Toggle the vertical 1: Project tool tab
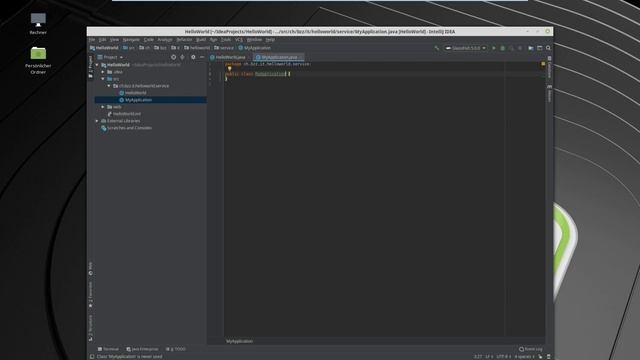Viewport: 640px width, 360px height. pos(91,67)
